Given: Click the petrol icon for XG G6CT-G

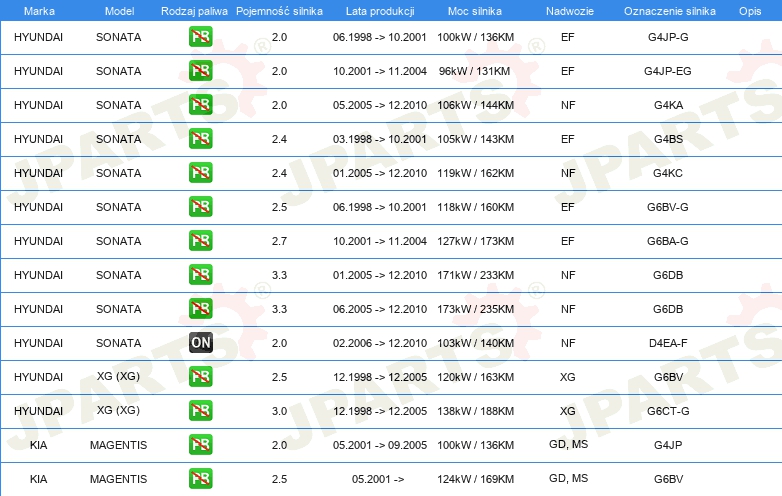Looking at the screenshot, I should [200, 411].
